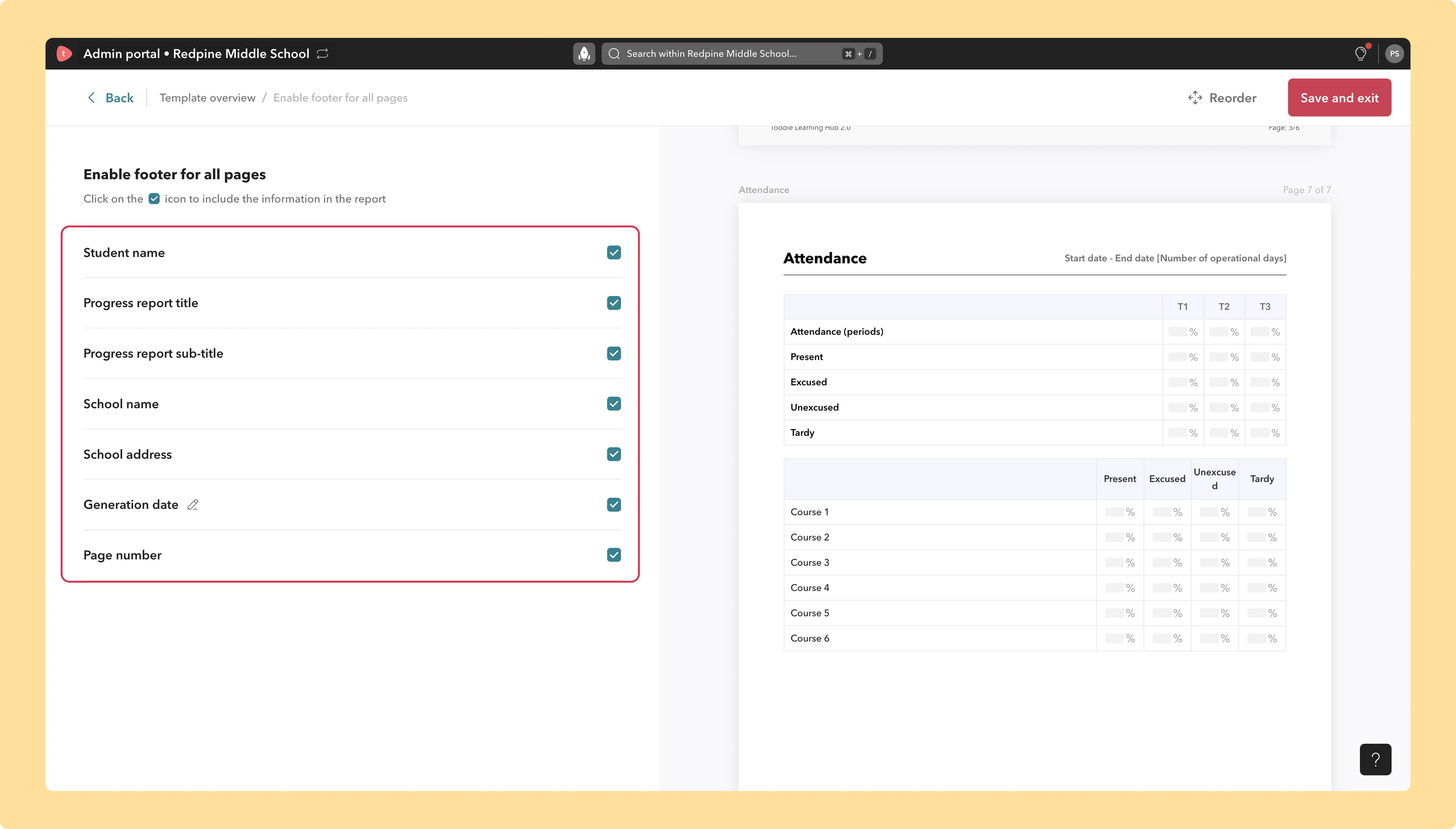Click the search magnifier icon

(x=614, y=54)
